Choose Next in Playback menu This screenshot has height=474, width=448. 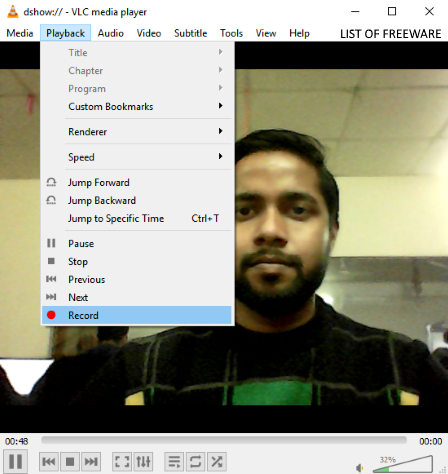(x=136, y=297)
